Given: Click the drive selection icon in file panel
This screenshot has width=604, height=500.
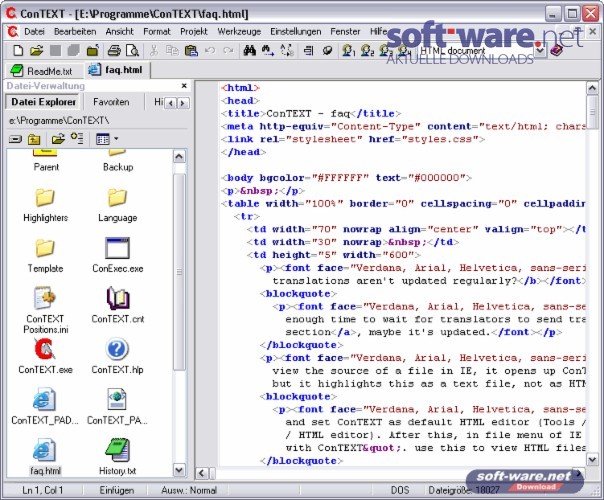Looking at the screenshot, I should (15, 139).
